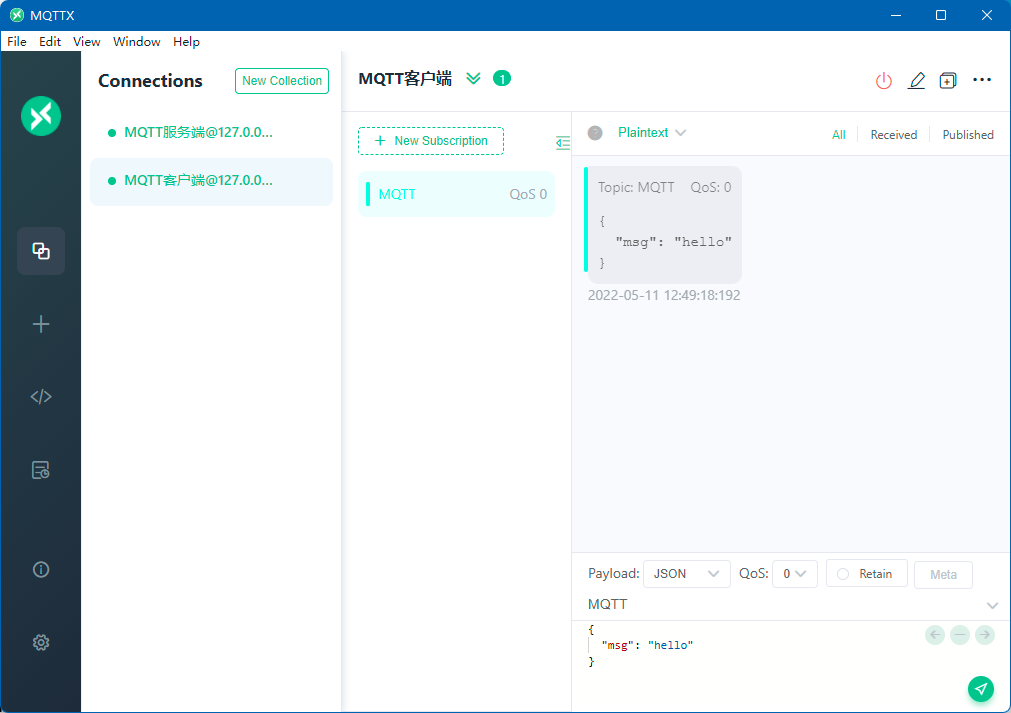This screenshot has width=1011, height=713.
Task: Click the MQTTX title bar app icon
Action: pos(17,15)
